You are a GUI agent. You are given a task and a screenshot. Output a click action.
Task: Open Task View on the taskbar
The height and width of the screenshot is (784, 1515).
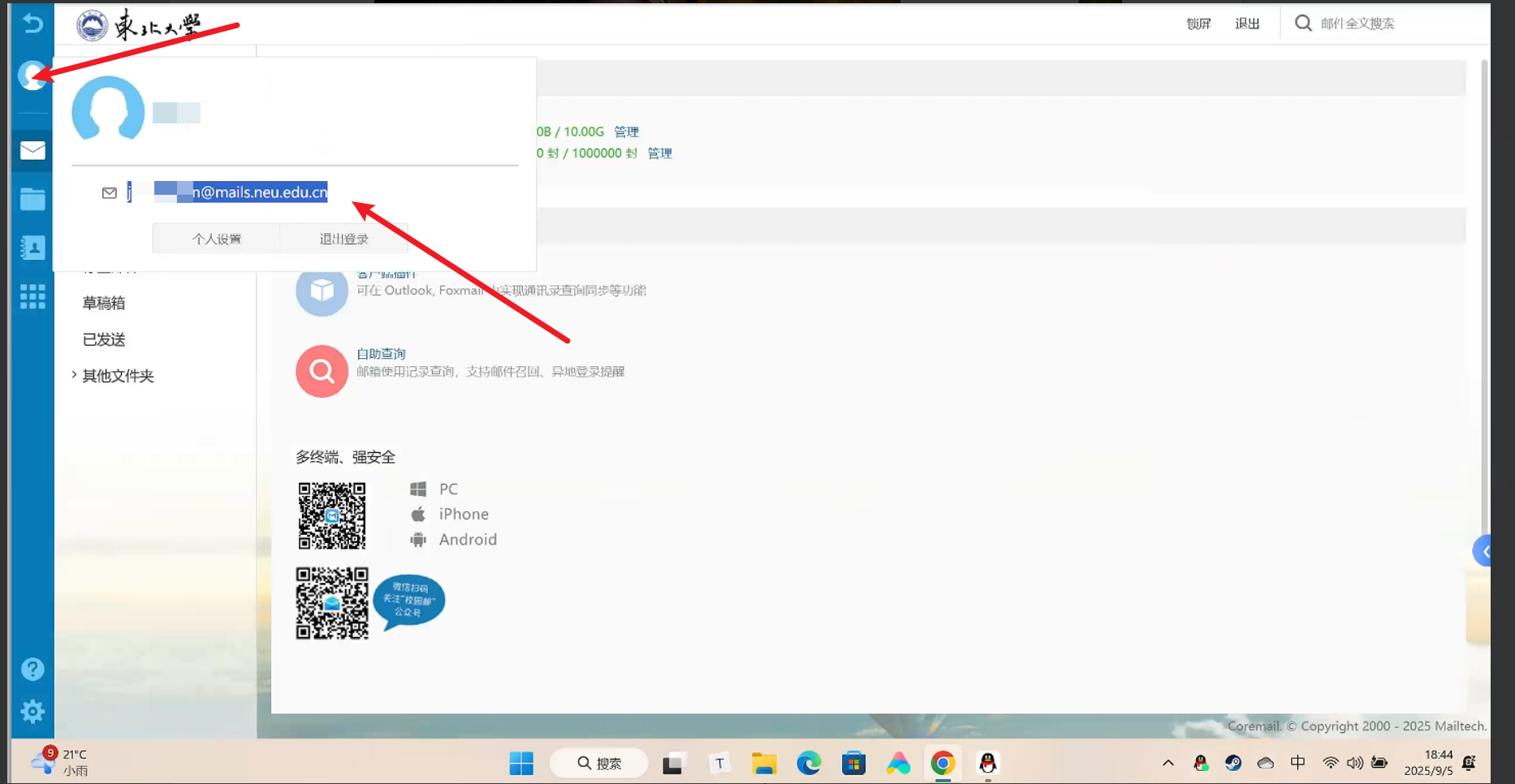(674, 764)
